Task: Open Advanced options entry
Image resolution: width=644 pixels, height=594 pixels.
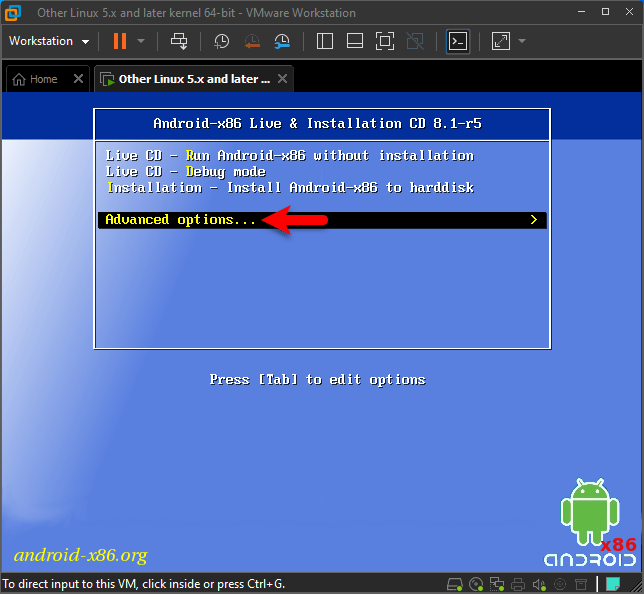Action: pyautogui.click(x=322, y=220)
